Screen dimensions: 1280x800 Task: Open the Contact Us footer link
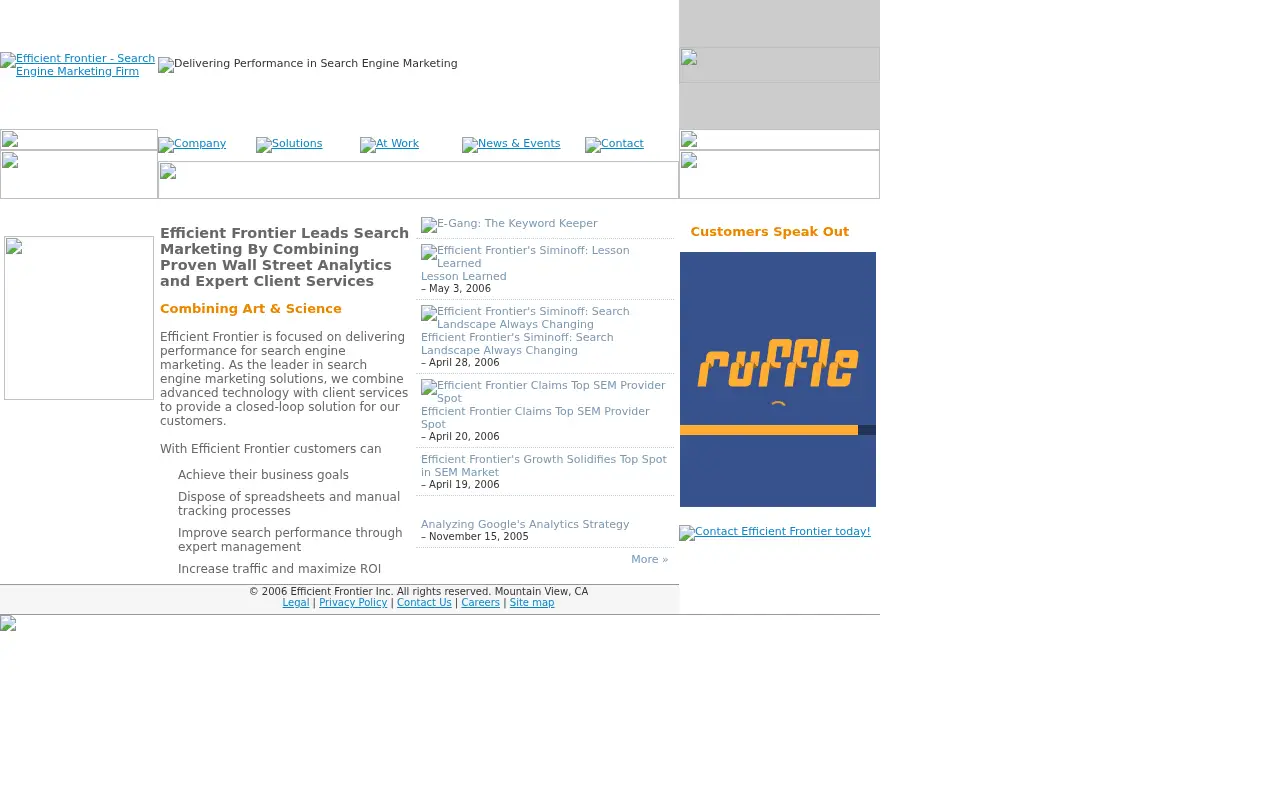(x=424, y=603)
